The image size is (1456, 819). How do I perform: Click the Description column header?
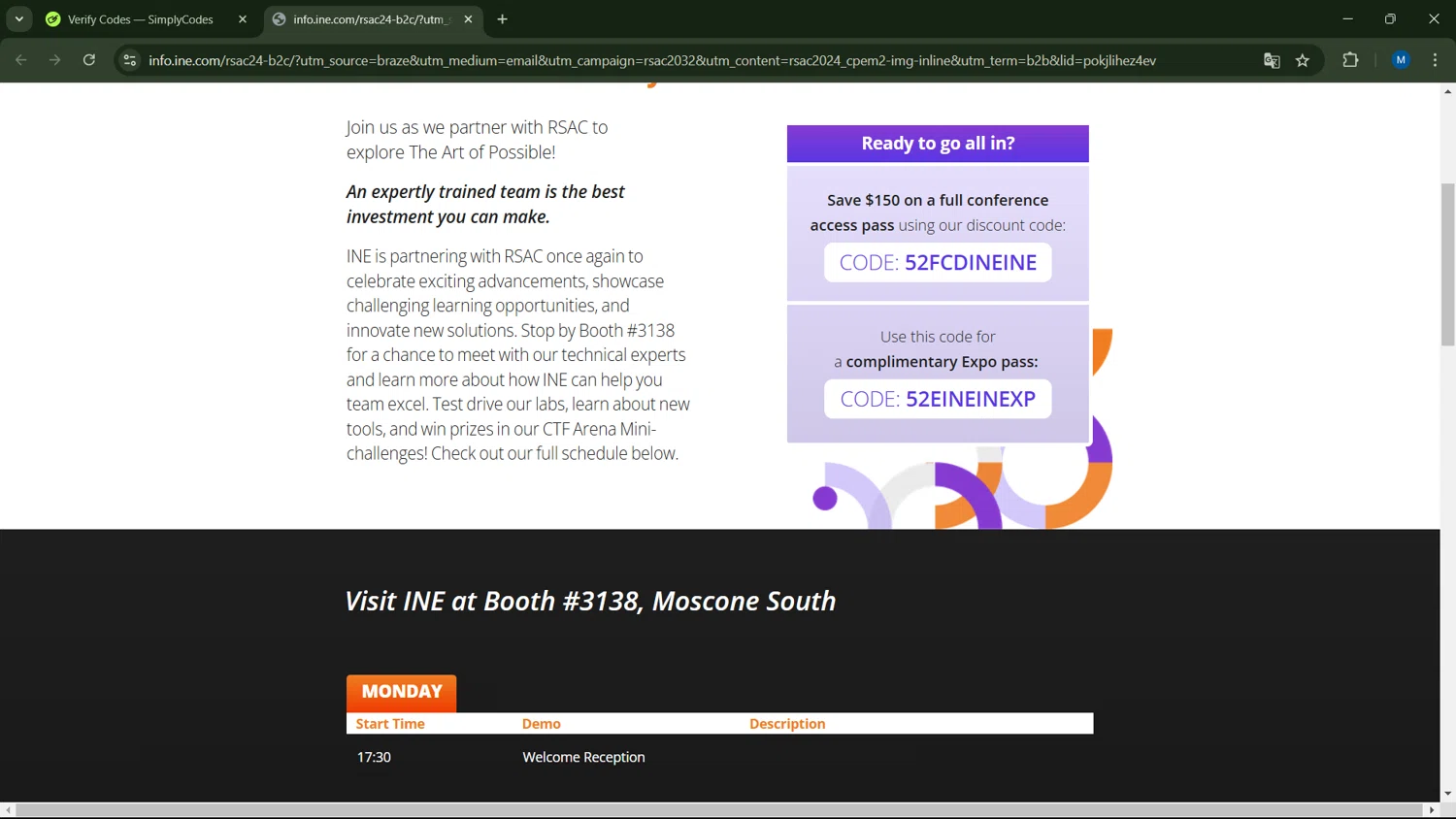point(787,724)
